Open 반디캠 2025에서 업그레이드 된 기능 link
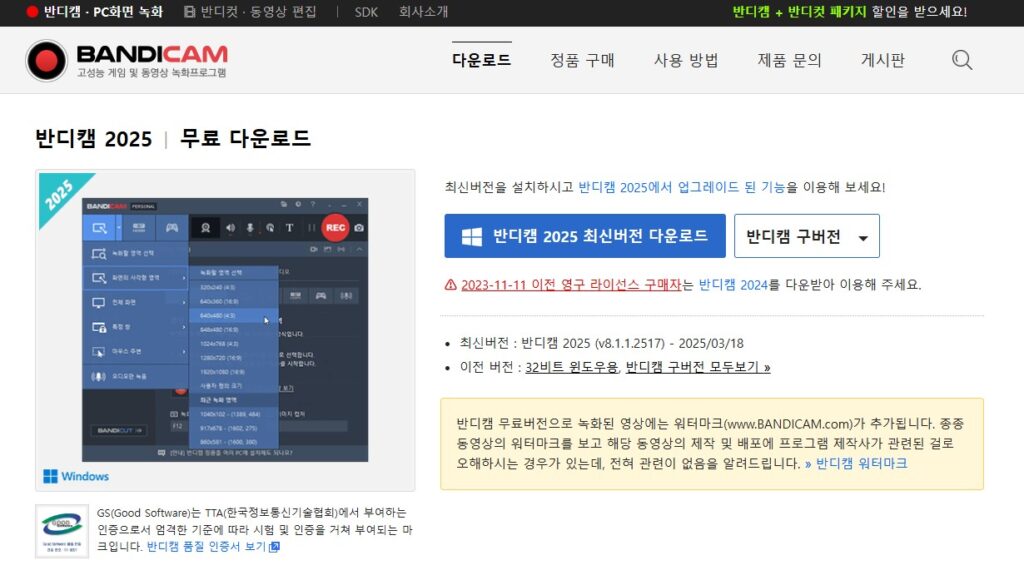 [x=681, y=187]
